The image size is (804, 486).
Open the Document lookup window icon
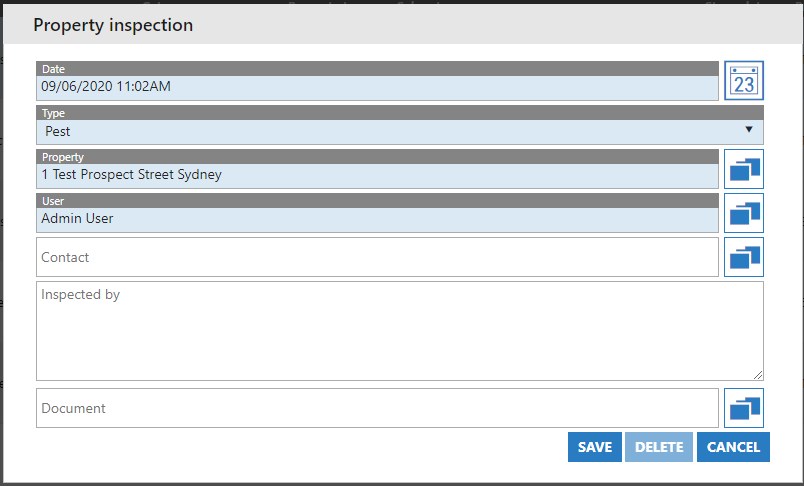click(743, 408)
